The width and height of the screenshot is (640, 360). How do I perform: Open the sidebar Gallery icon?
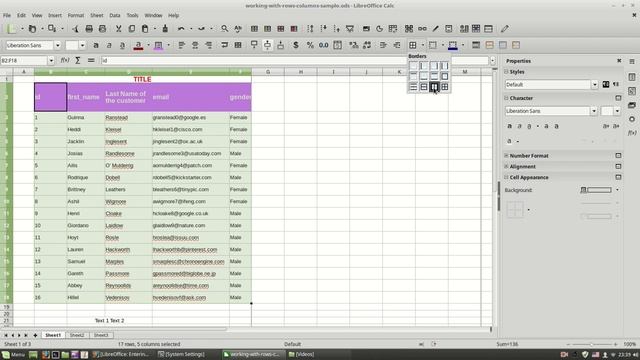(x=632, y=105)
